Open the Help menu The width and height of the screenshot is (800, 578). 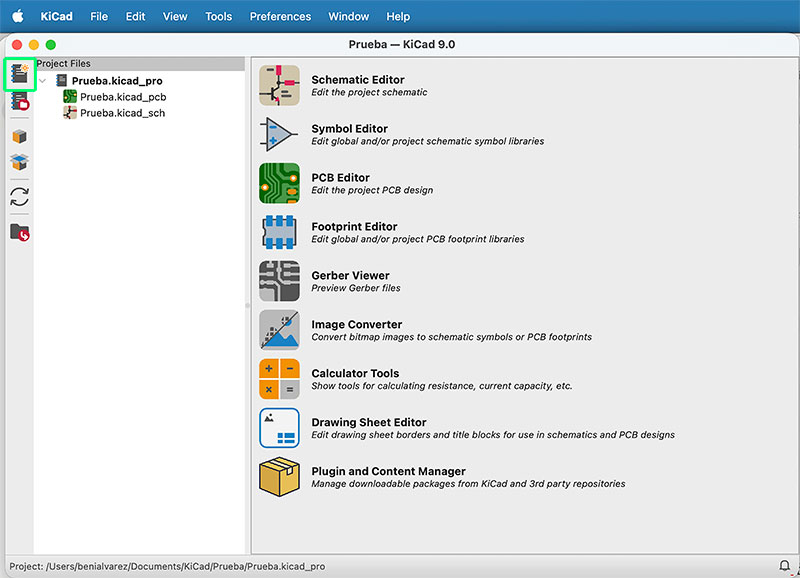pos(398,16)
